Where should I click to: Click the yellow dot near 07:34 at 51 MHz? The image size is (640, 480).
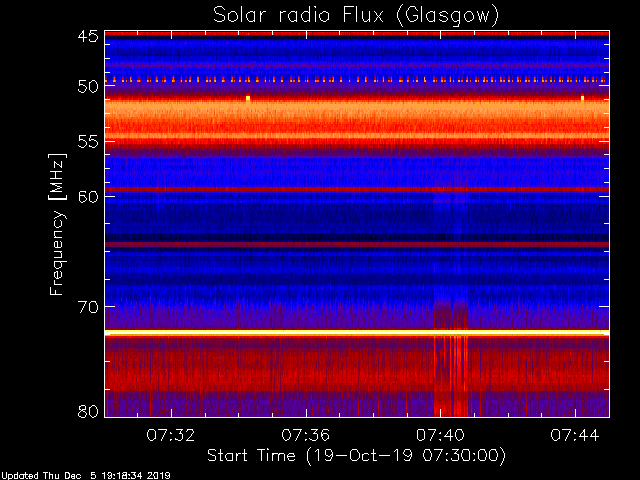248,98
